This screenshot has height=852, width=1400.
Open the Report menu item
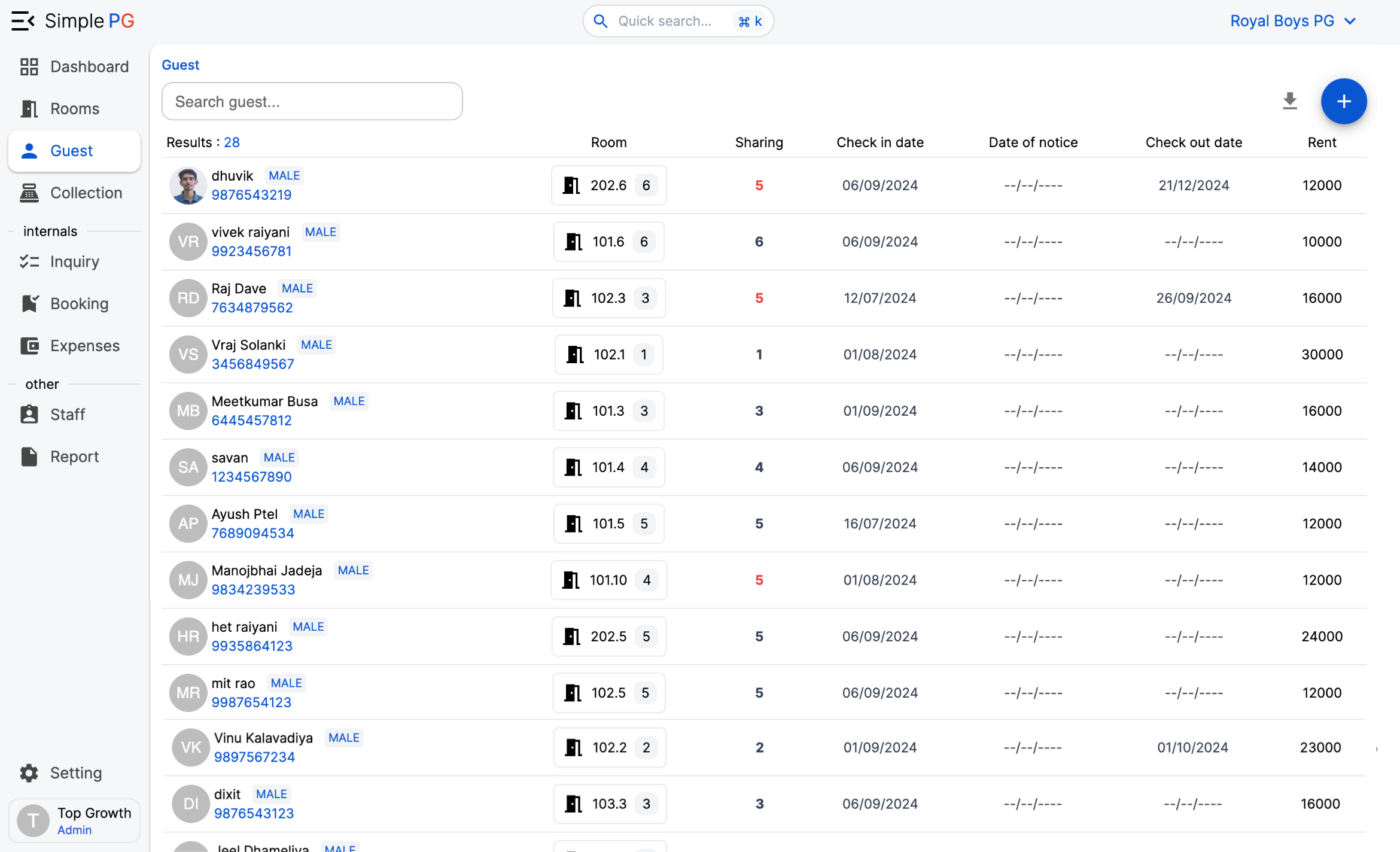tap(74, 457)
